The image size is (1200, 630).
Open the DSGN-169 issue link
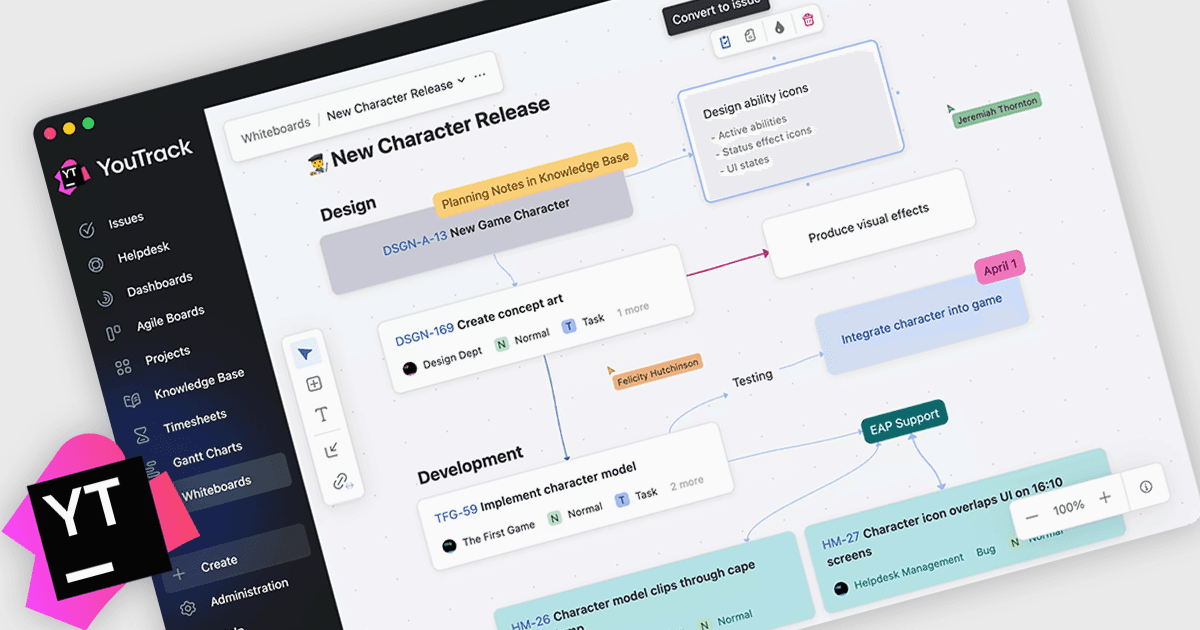(x=424, y=335)
